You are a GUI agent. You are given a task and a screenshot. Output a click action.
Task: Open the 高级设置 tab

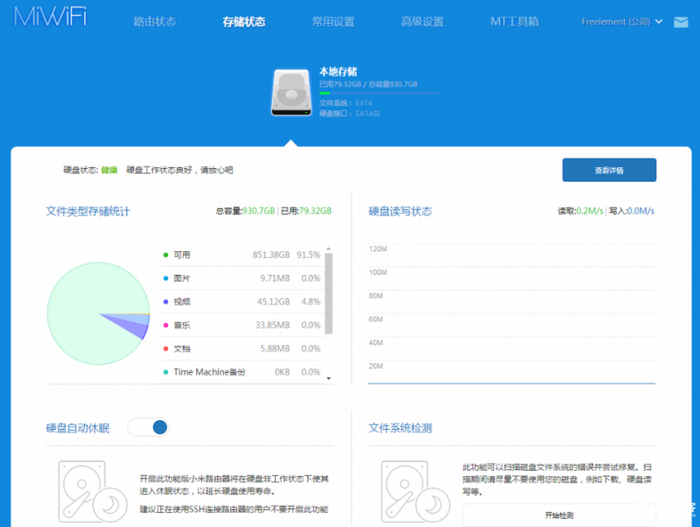pos(422,22)
